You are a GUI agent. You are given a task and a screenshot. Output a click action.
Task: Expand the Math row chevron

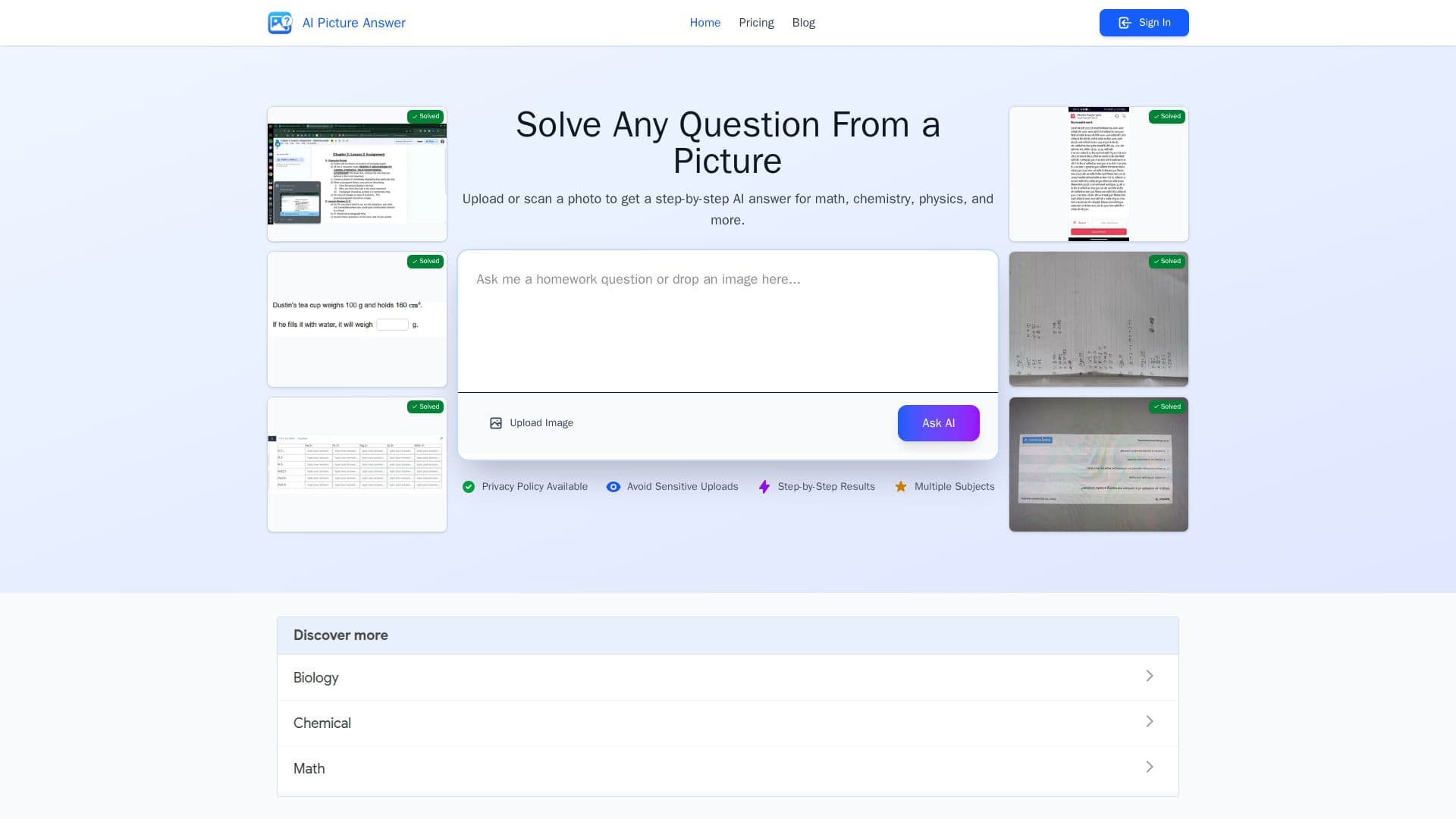(1150, 767)
